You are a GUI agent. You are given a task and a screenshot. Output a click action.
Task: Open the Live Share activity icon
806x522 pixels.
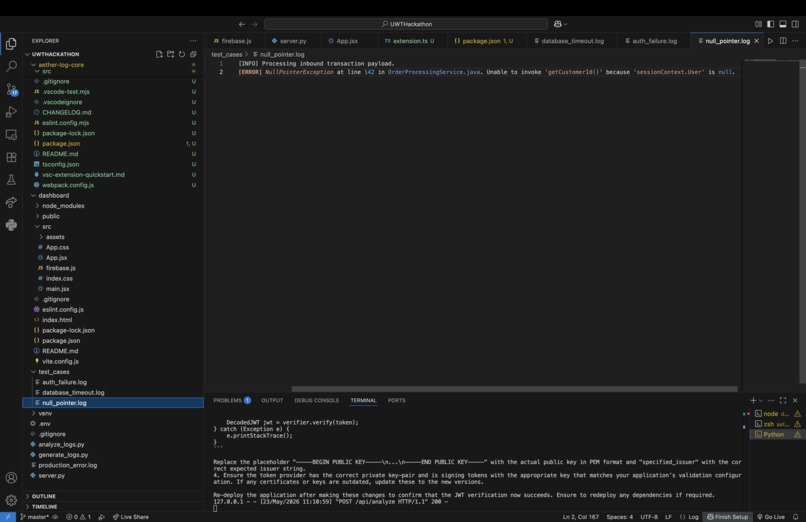[x=11, y=202]
